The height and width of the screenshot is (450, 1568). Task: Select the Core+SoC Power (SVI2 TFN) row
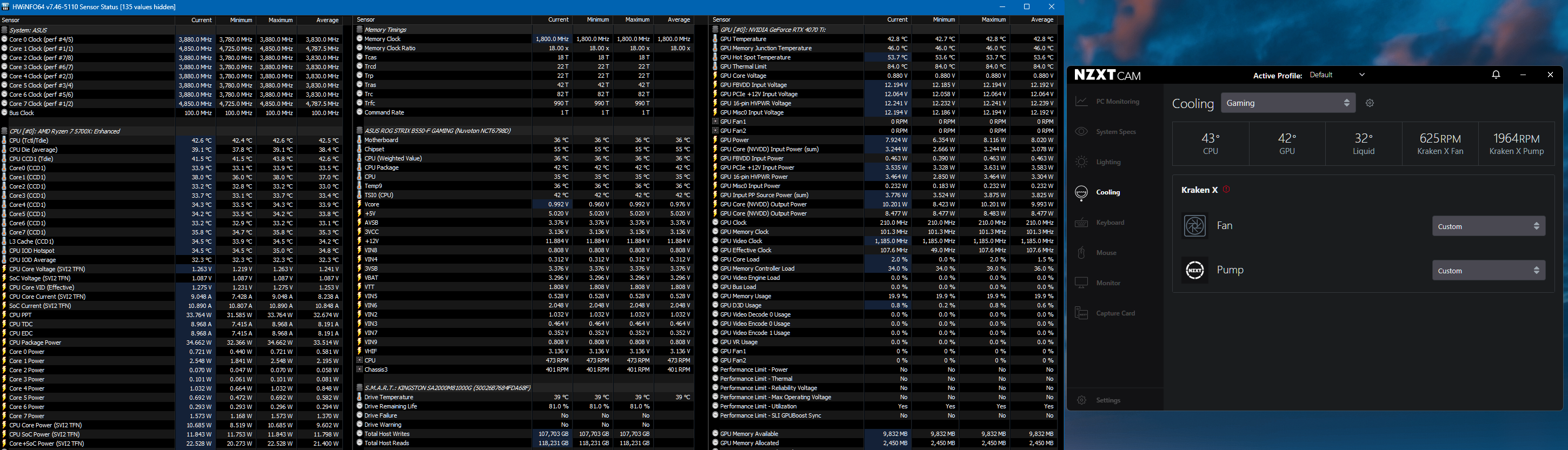coord(171,444)
